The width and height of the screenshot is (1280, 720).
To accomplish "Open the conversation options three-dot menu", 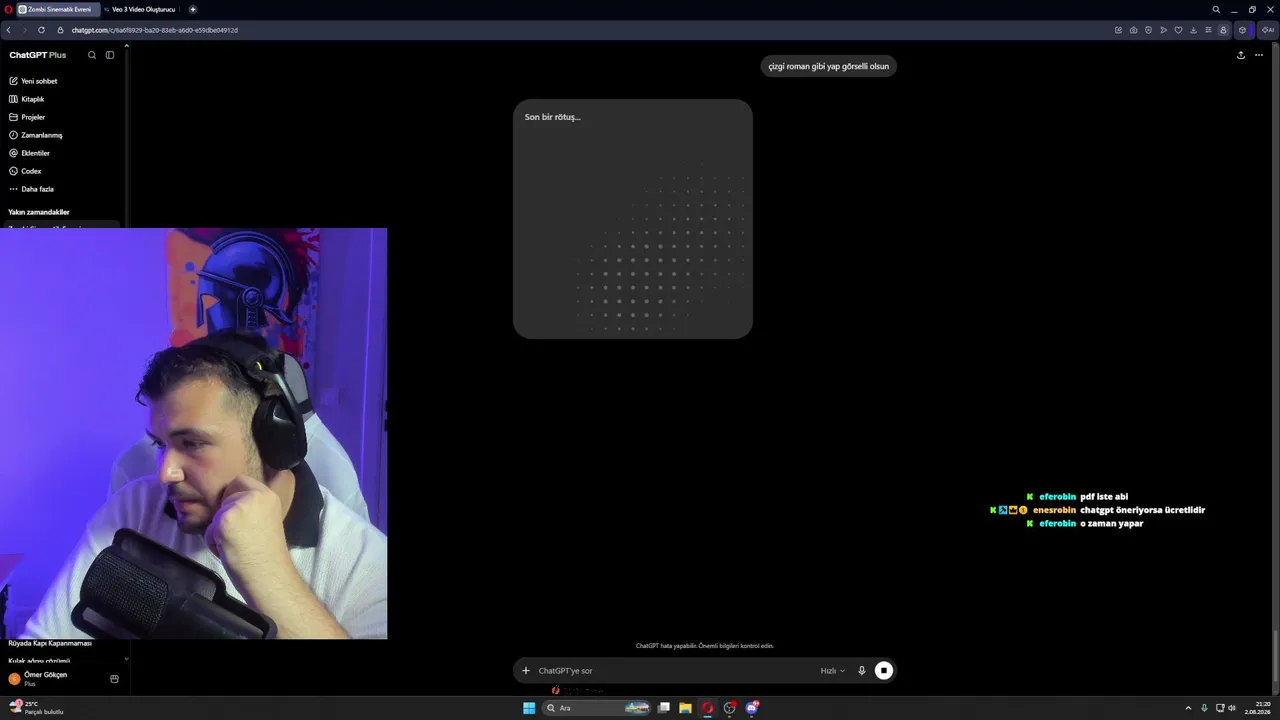I will pos(1259,55).
